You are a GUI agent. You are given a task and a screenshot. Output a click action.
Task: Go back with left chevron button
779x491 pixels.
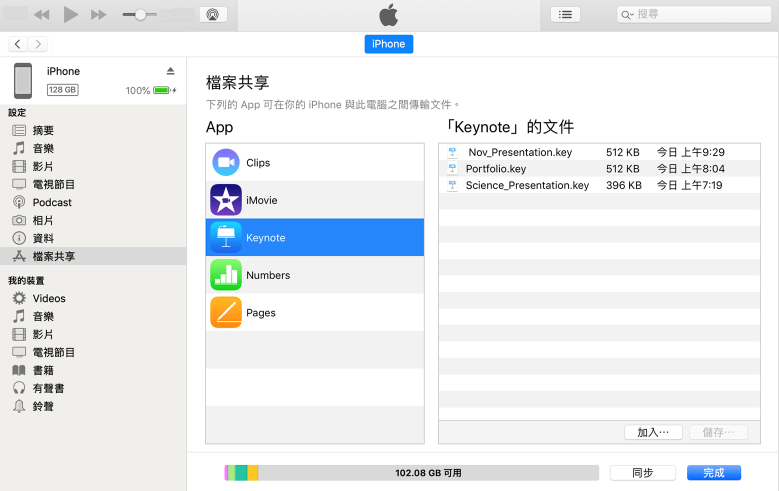click(18, 44)
